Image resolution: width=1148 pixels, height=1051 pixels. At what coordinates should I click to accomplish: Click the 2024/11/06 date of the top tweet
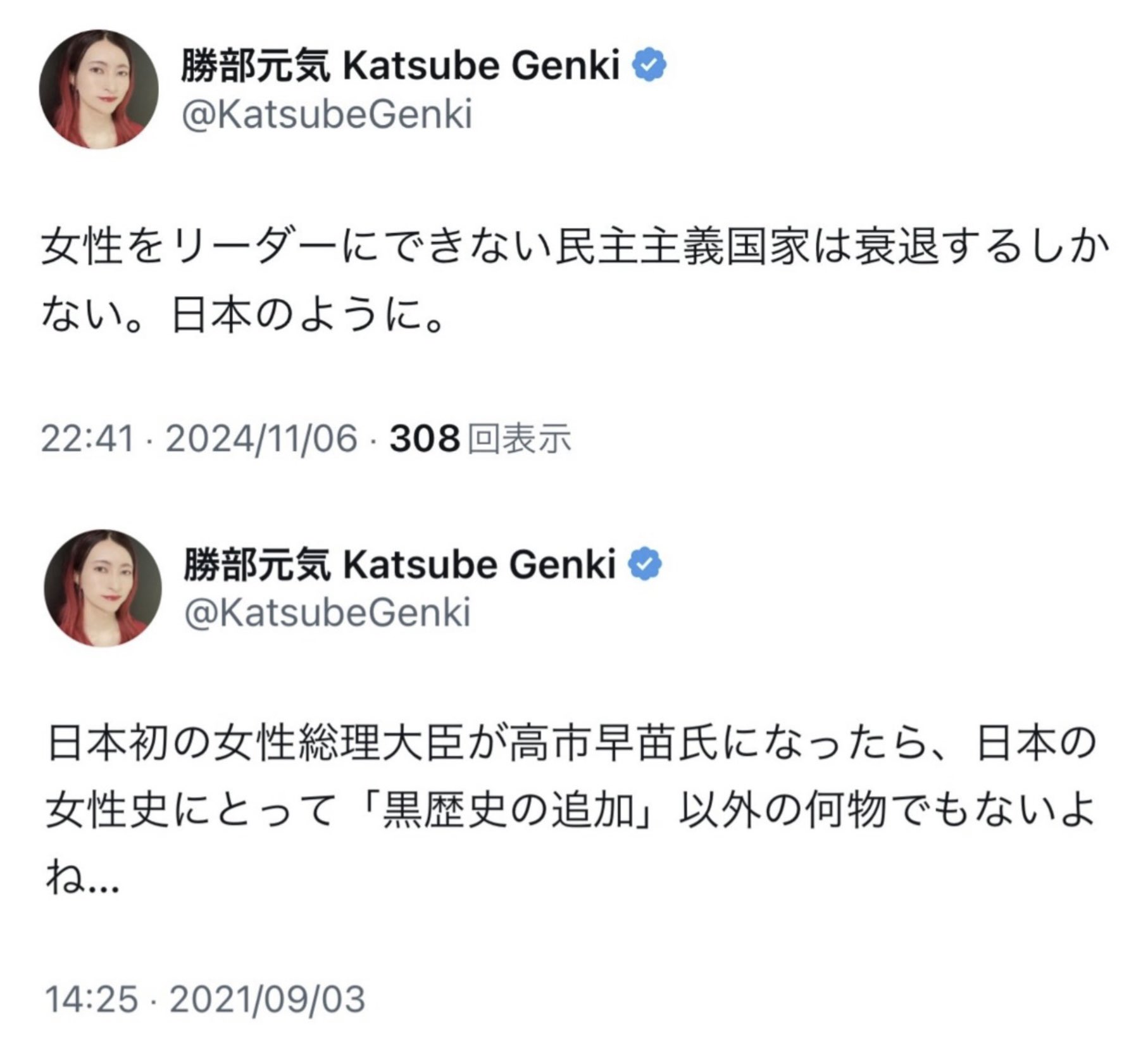(261, 438)
